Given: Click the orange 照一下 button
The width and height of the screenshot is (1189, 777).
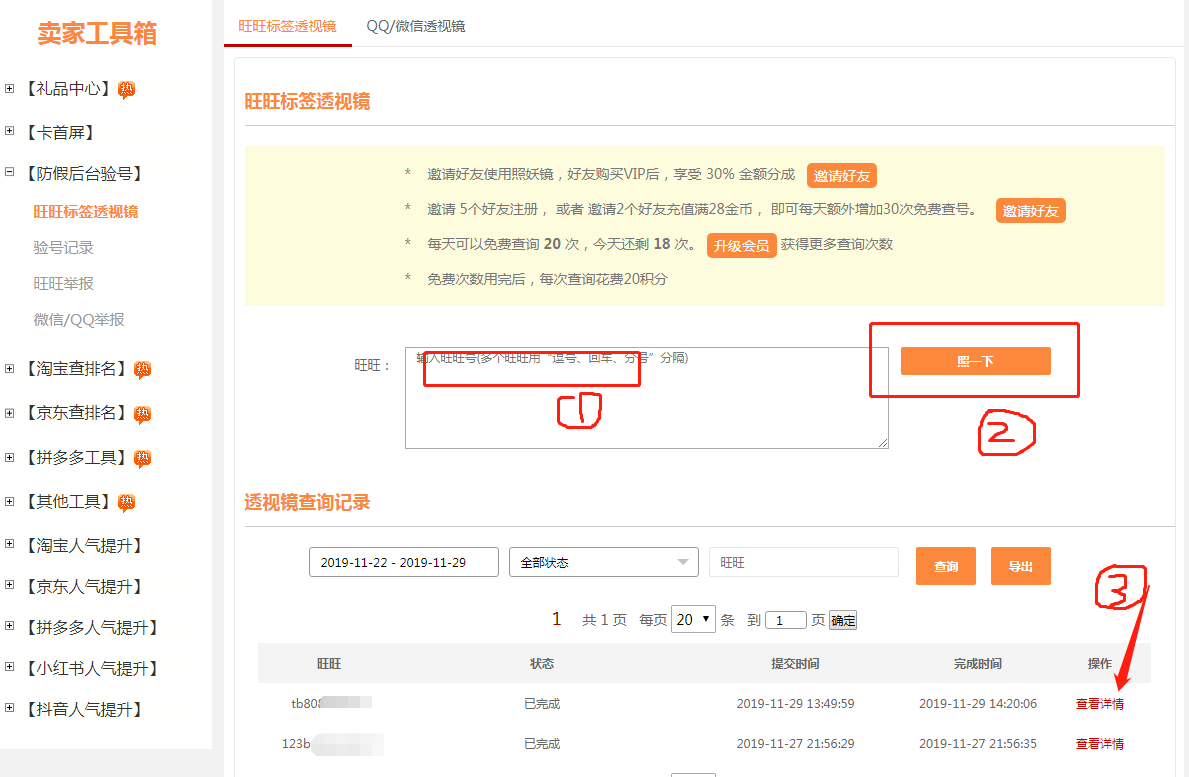Looking at the screenshot, I should tap(975, 361).
